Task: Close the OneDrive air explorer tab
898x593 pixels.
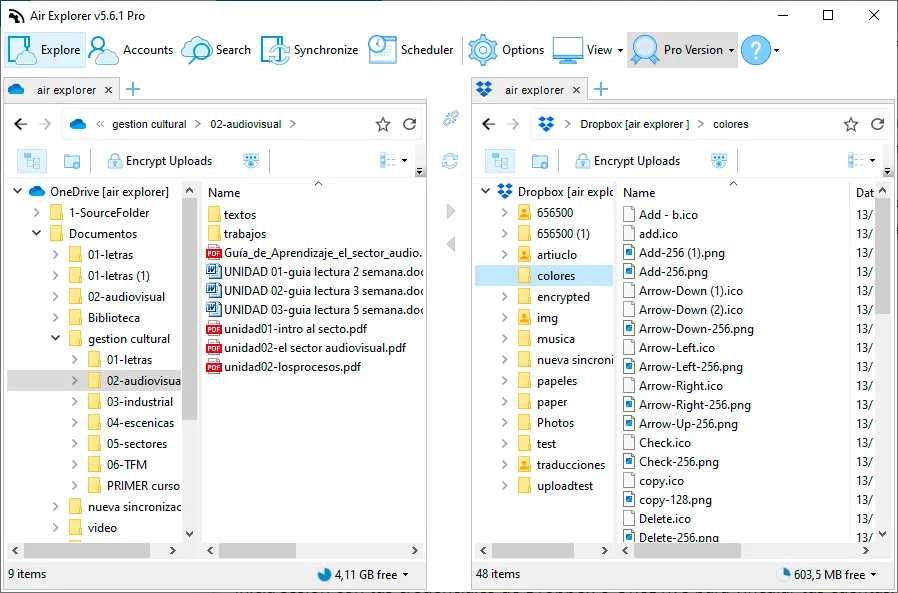Action: (108, 90)
